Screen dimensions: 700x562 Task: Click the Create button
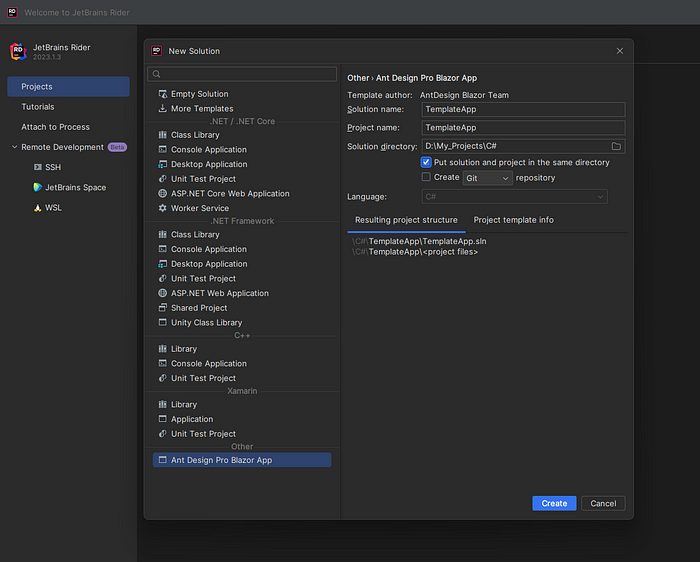[x=554, y=504]
